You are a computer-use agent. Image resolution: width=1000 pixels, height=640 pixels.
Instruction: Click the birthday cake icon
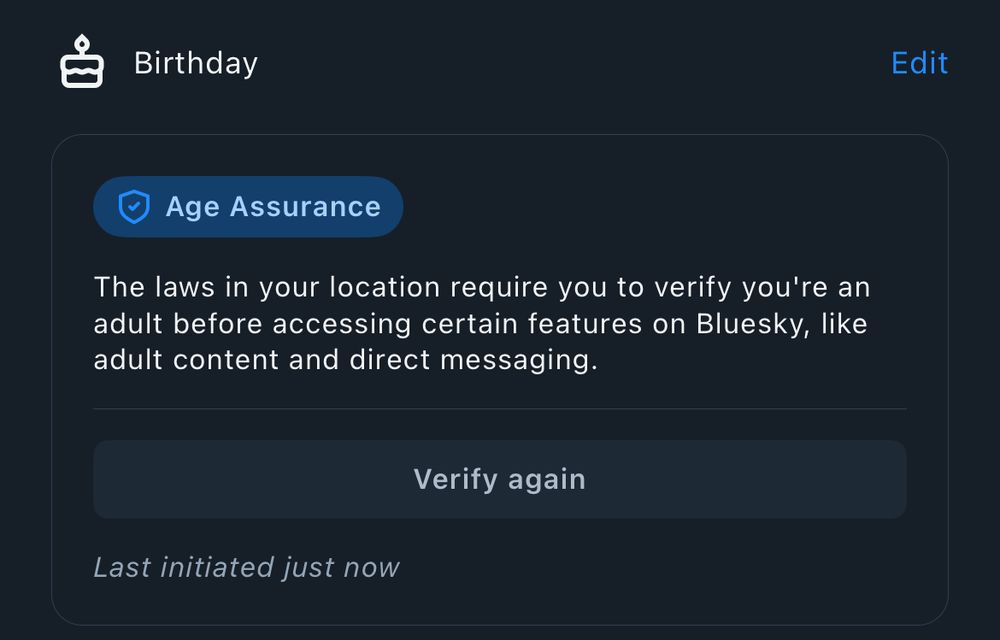82,62
